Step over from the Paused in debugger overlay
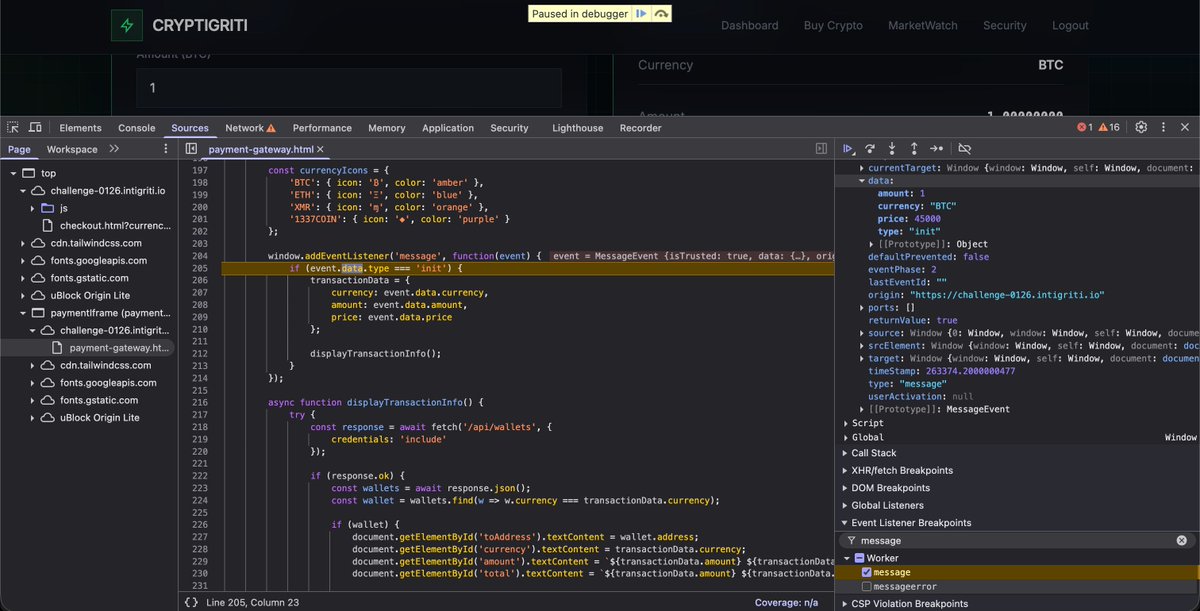Screen dimensions: 1200x611 pos(660,14)
